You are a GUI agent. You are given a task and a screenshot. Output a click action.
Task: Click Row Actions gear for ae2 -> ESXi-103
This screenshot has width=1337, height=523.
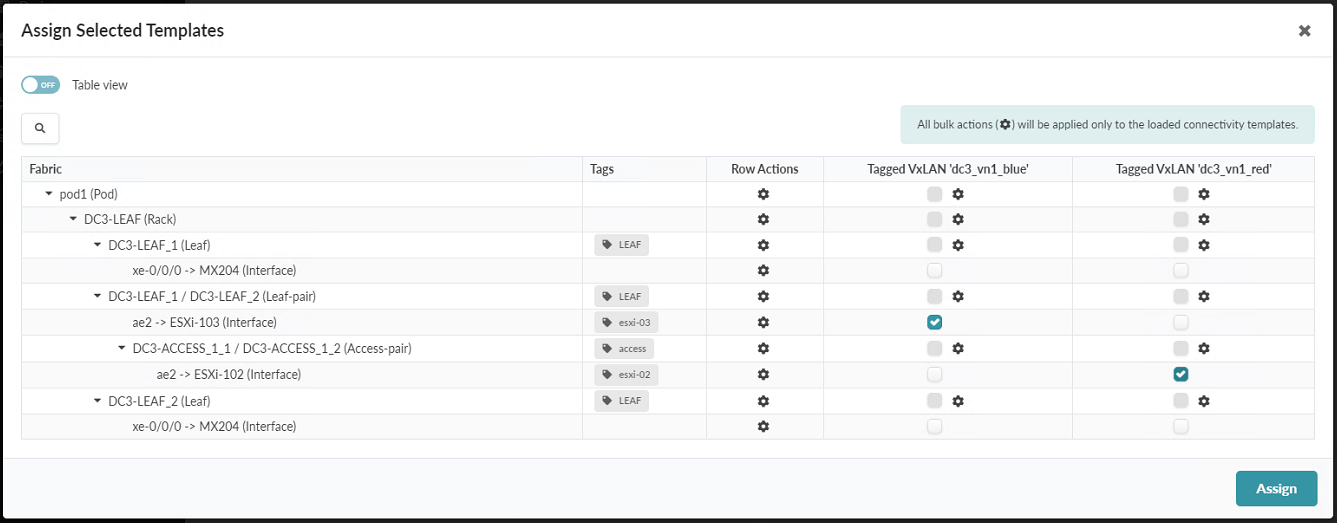point(763,322)
